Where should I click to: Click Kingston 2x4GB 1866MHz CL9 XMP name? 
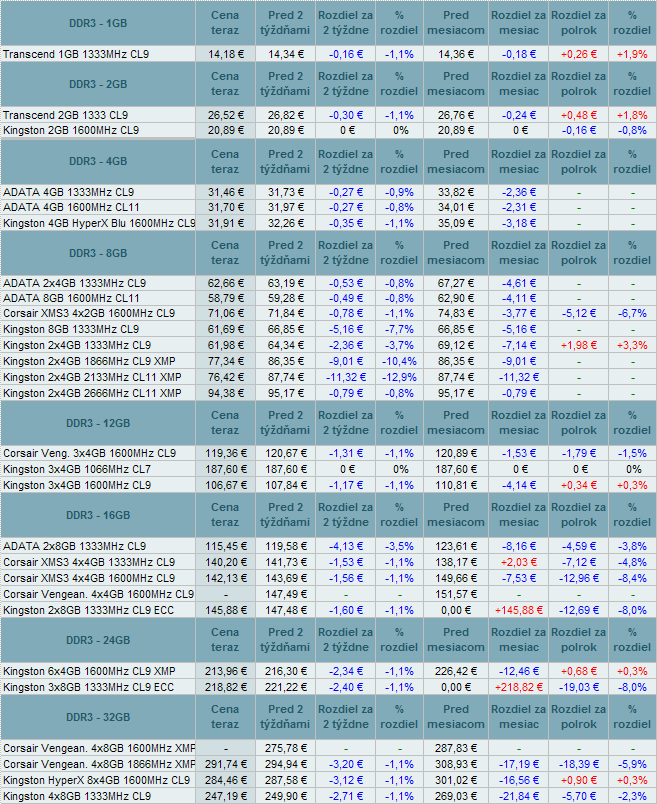pos(89,361)
